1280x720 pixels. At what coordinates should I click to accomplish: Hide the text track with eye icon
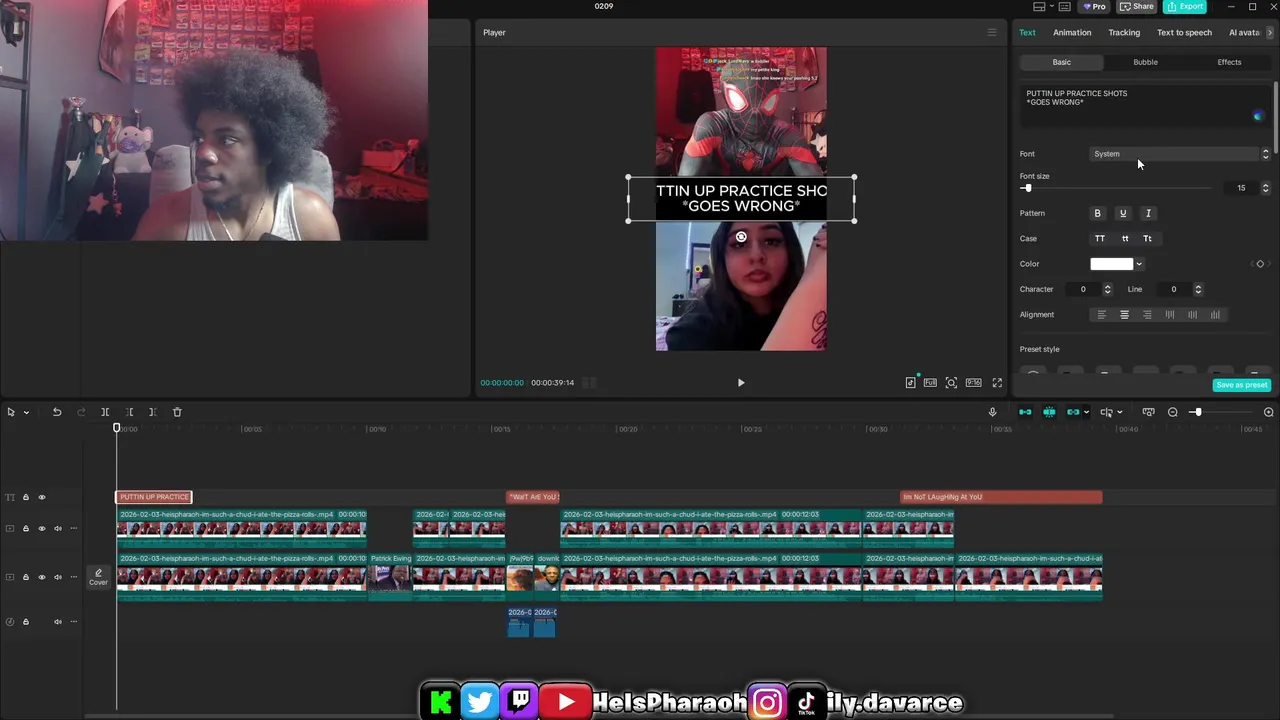pyautogui.click(x=42, y=497)
